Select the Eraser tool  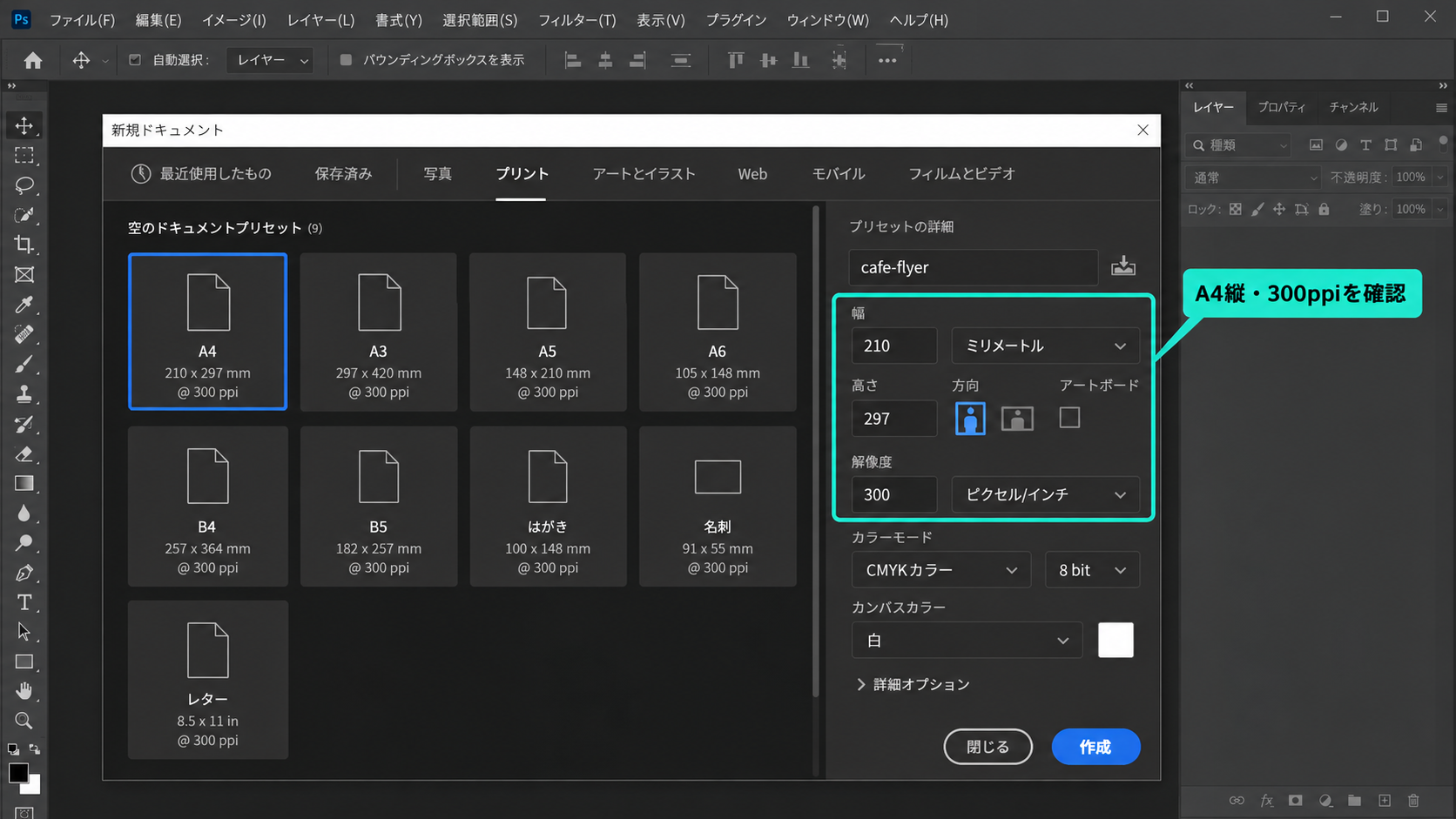24,454
